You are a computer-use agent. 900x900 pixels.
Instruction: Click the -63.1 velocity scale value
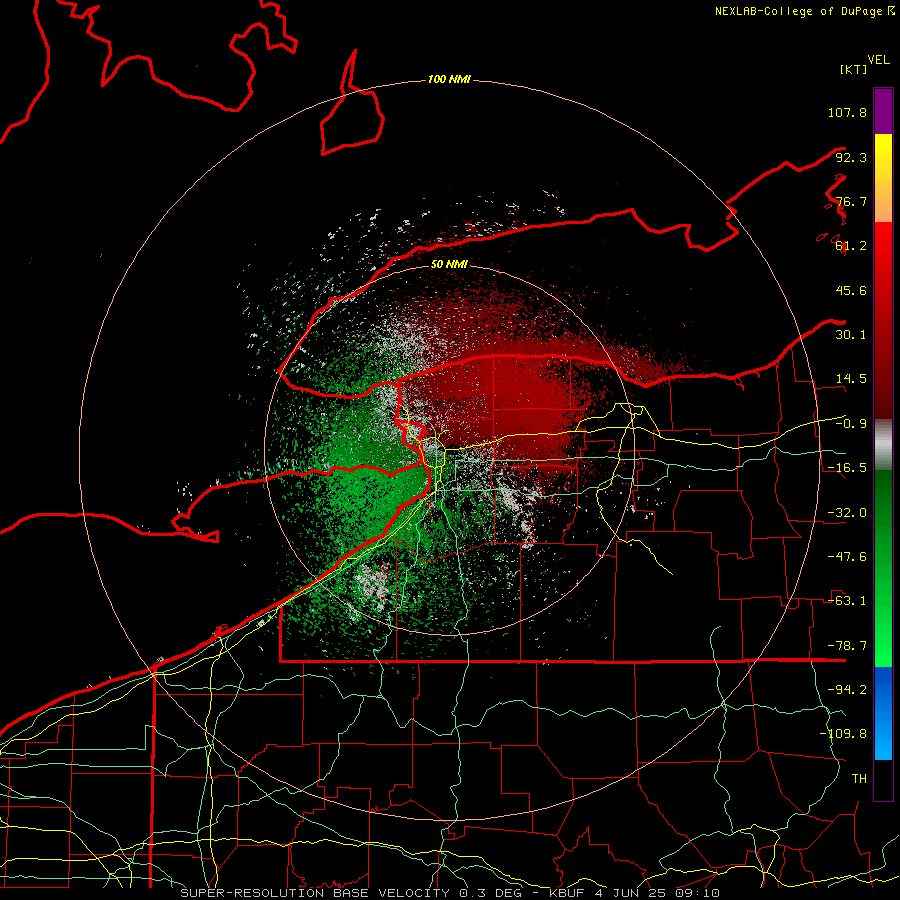click(847, 601)
